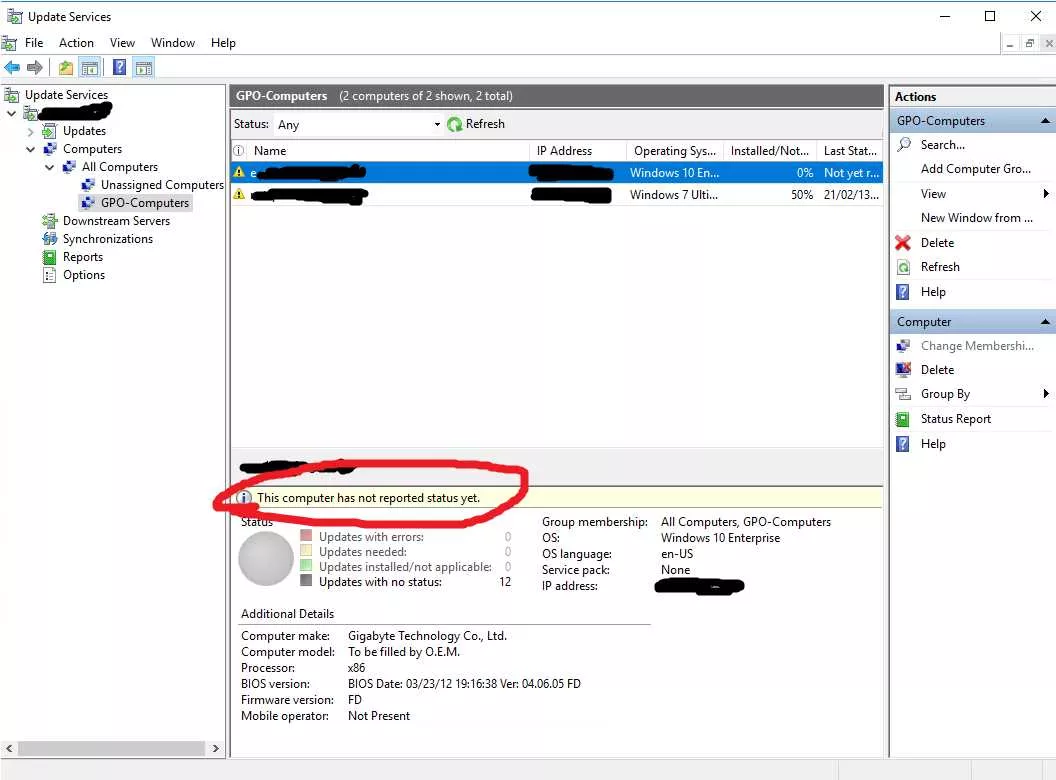Click New Window from Here action
Image resolution: width=1056 pixels, height=780 pixels.
(977, 218)
